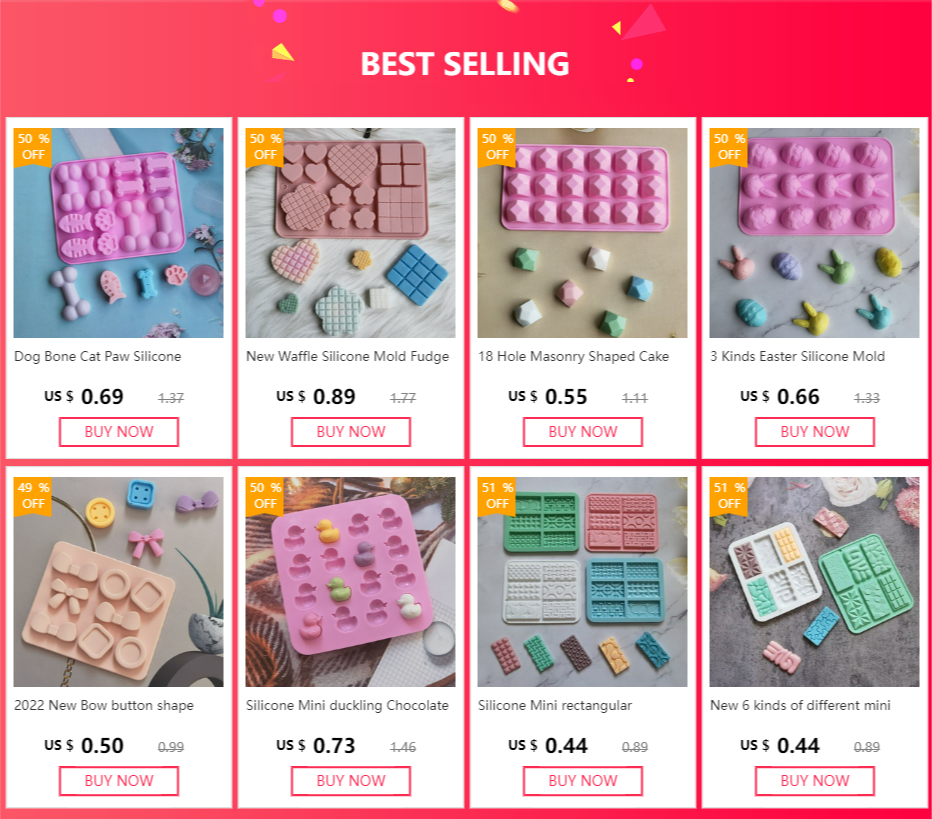Open the Dog Bone Cat Paw Silicone title link
Viewport: 932px width, 819px height.
tap(97, 357)
